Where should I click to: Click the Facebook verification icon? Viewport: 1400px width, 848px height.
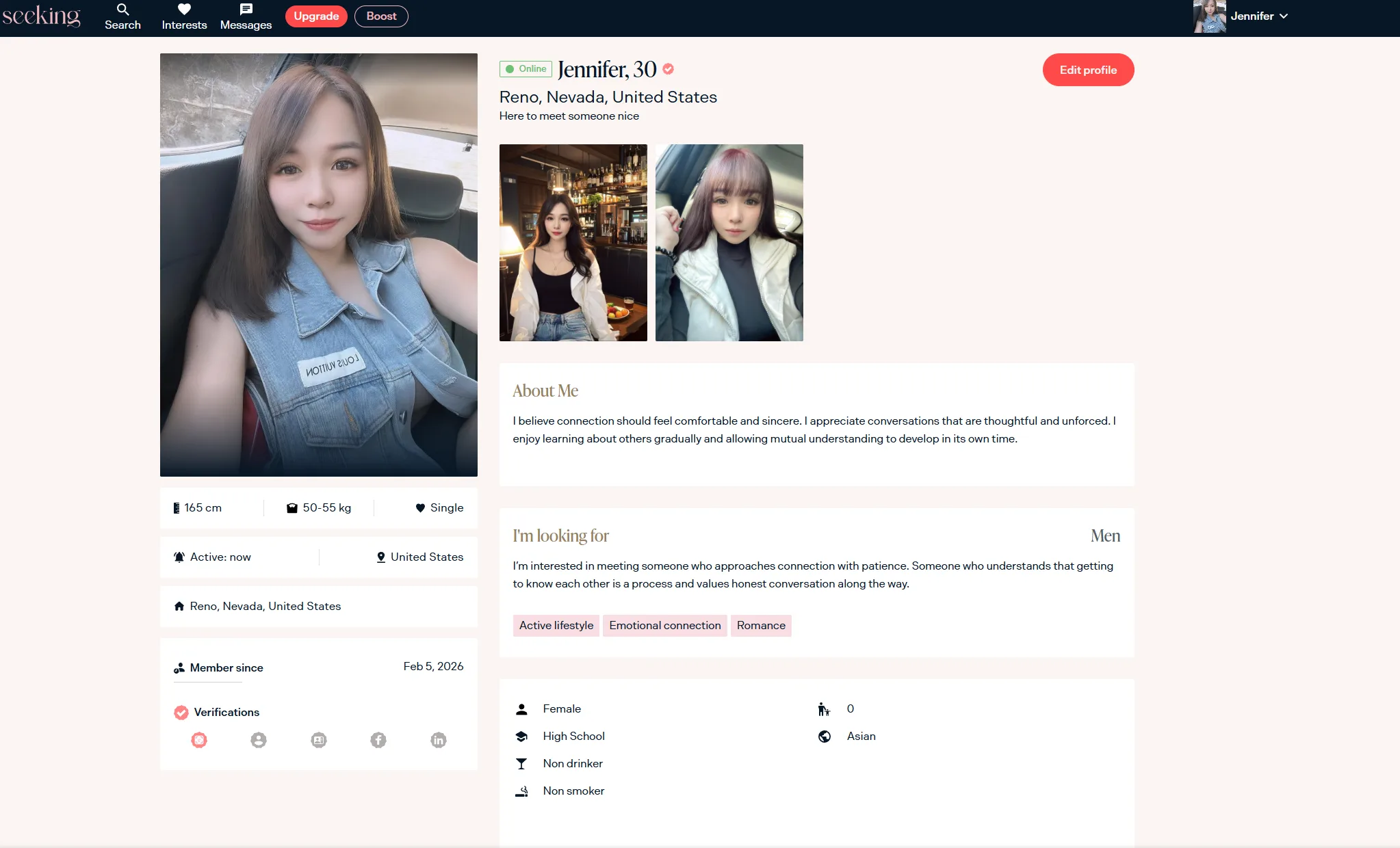pyautogui.click(x=378, y=740)
